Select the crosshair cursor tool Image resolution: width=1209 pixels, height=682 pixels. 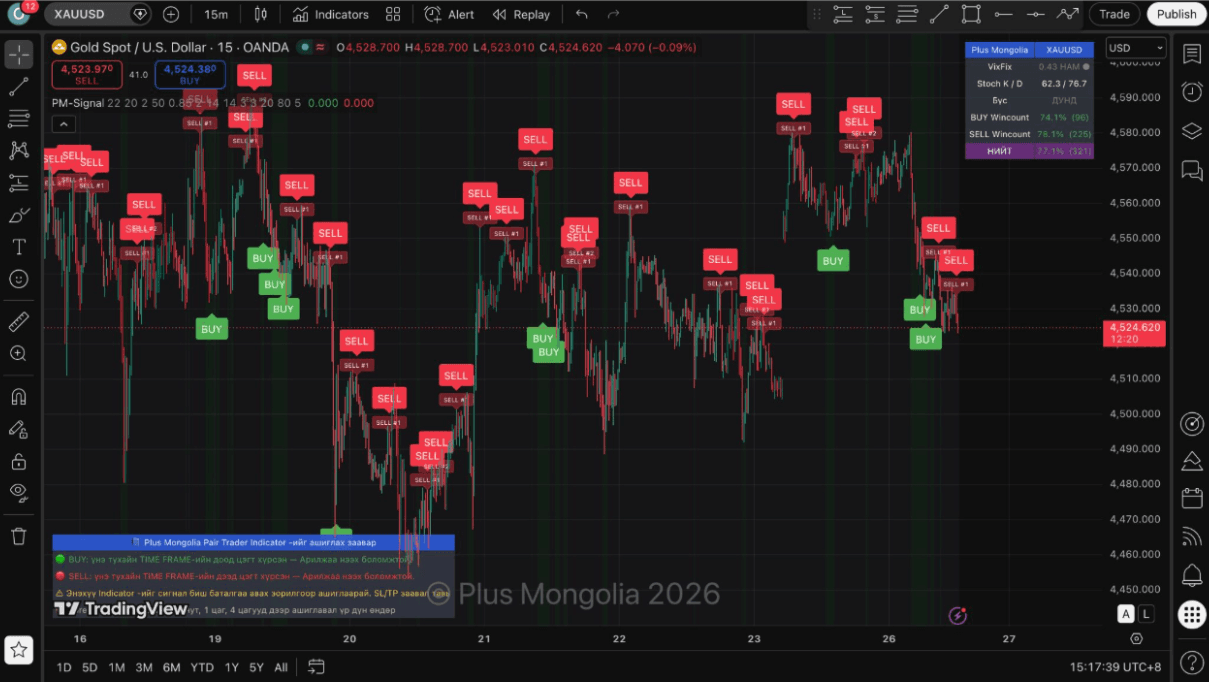pos(18,55)
